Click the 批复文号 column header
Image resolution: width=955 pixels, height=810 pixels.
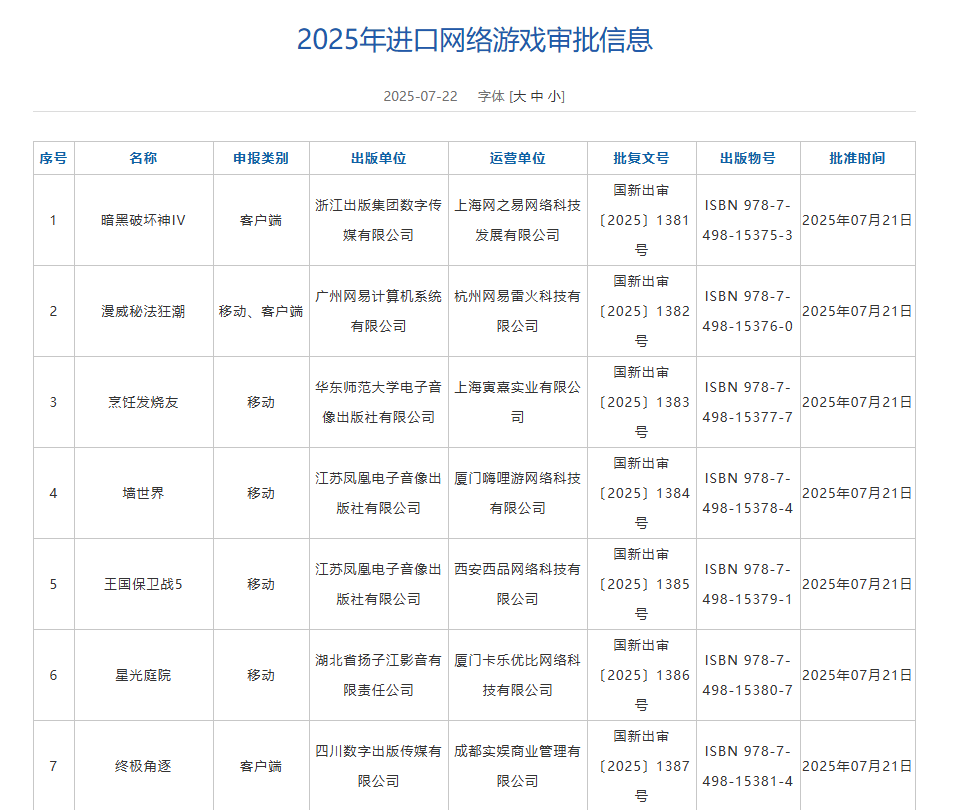coord(641,158)
